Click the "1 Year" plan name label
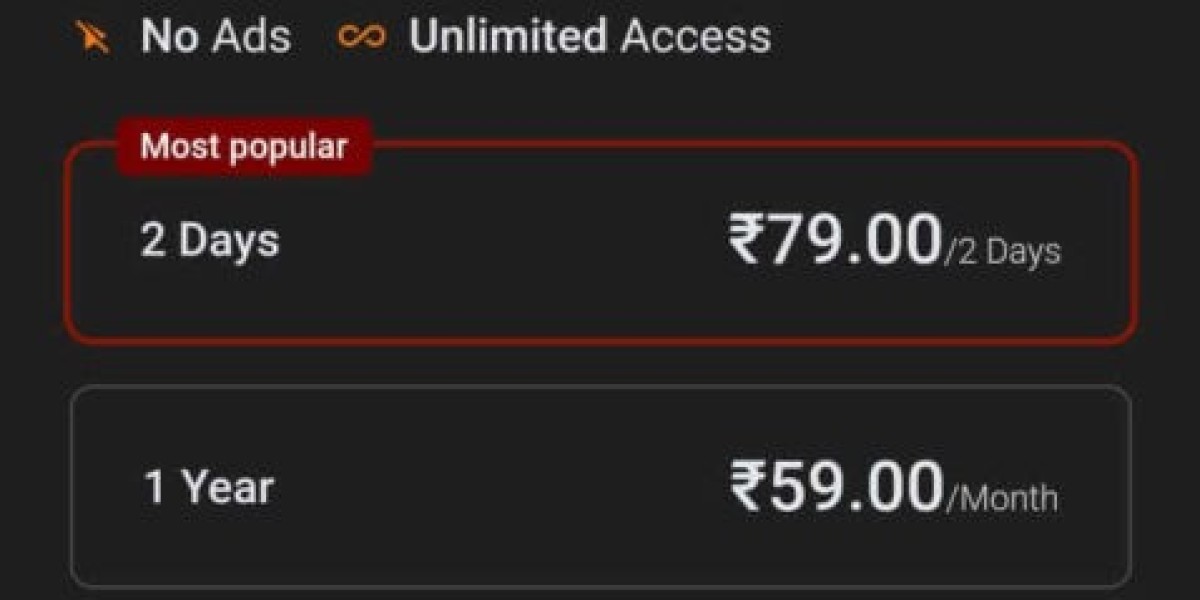This screenshot has width=1200, height=600. pos(209,487)
